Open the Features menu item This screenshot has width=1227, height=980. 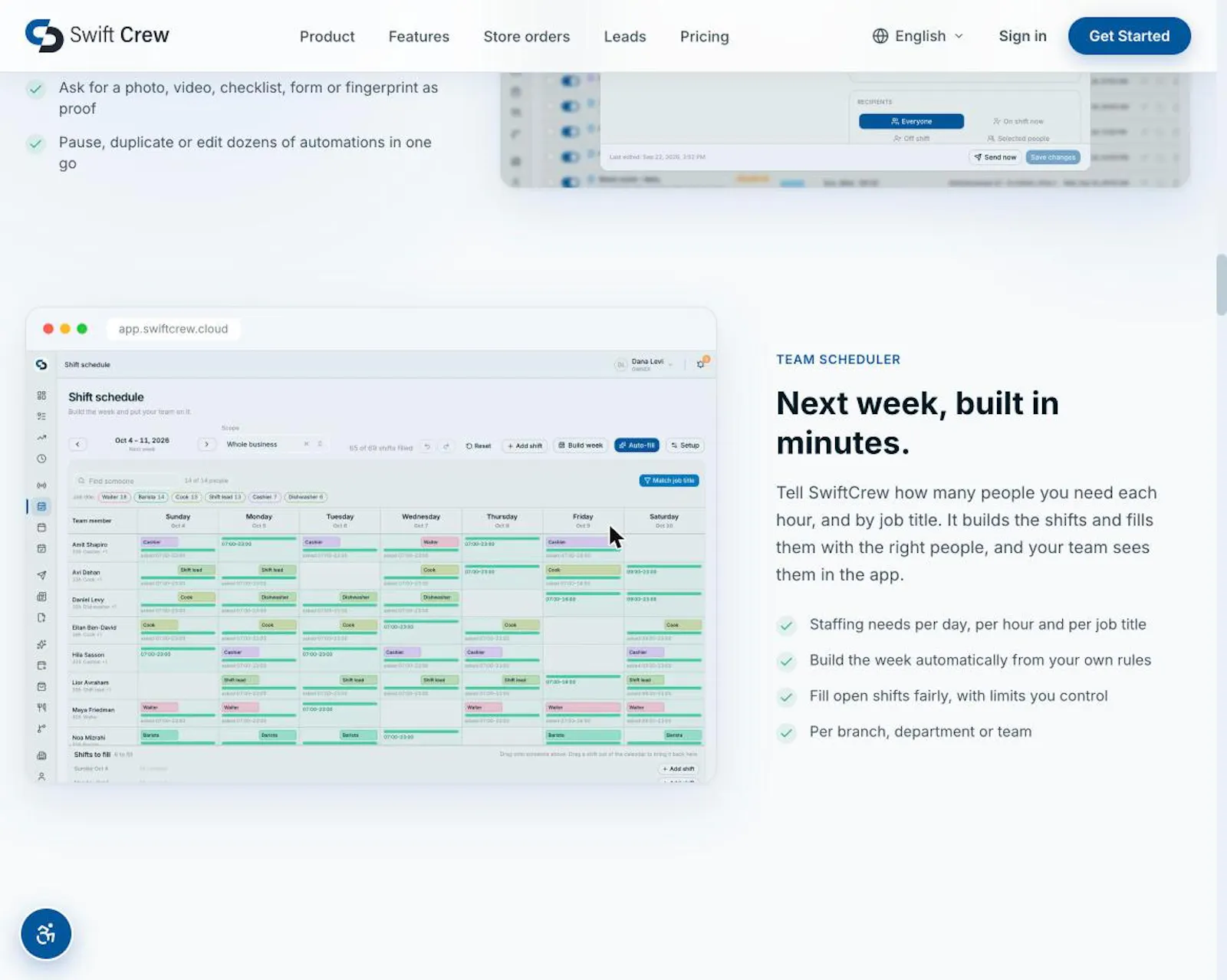419,36
